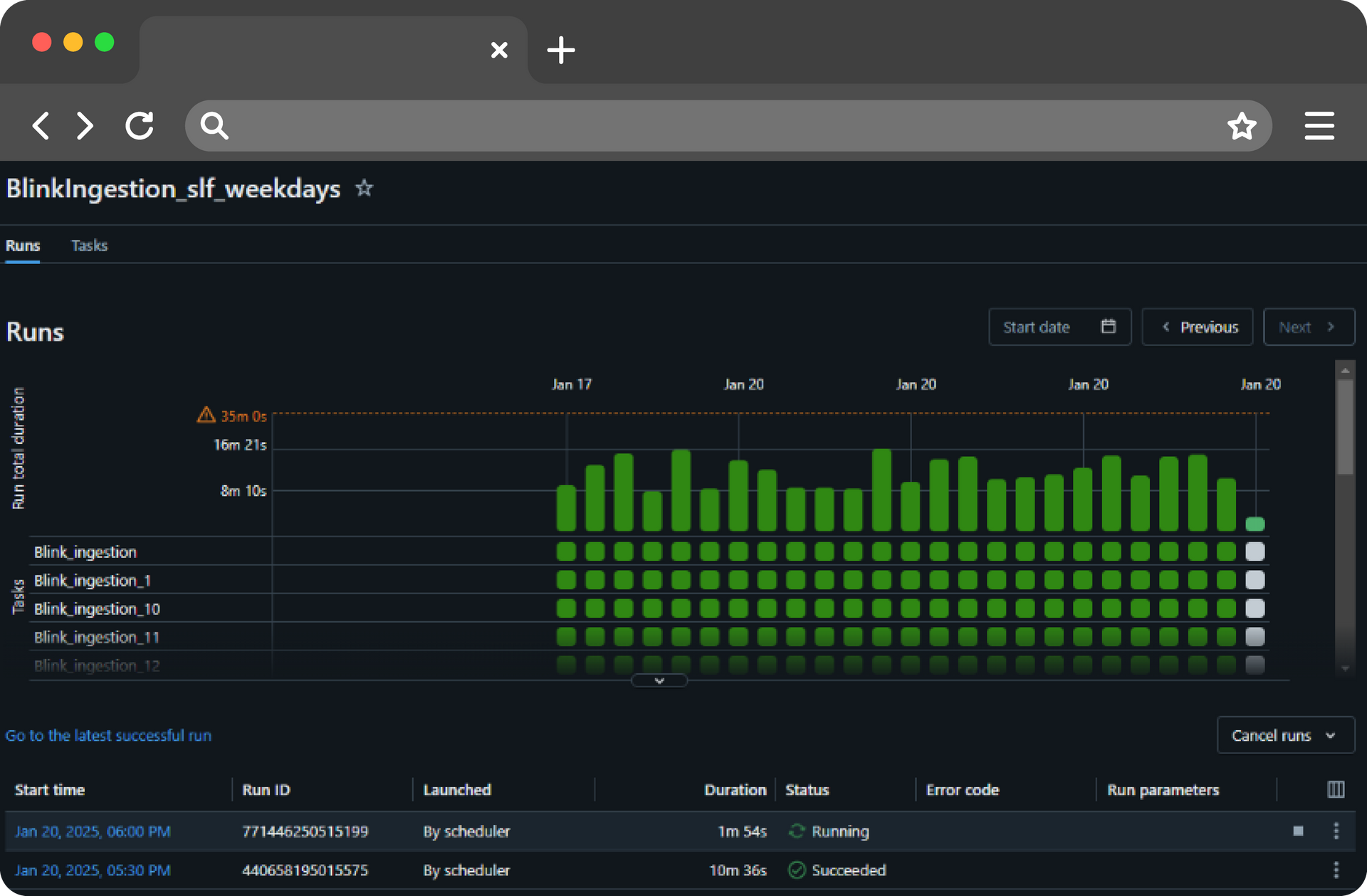
Task: Click the Succeeded checkmark status icon
Action: pos(797,870)
